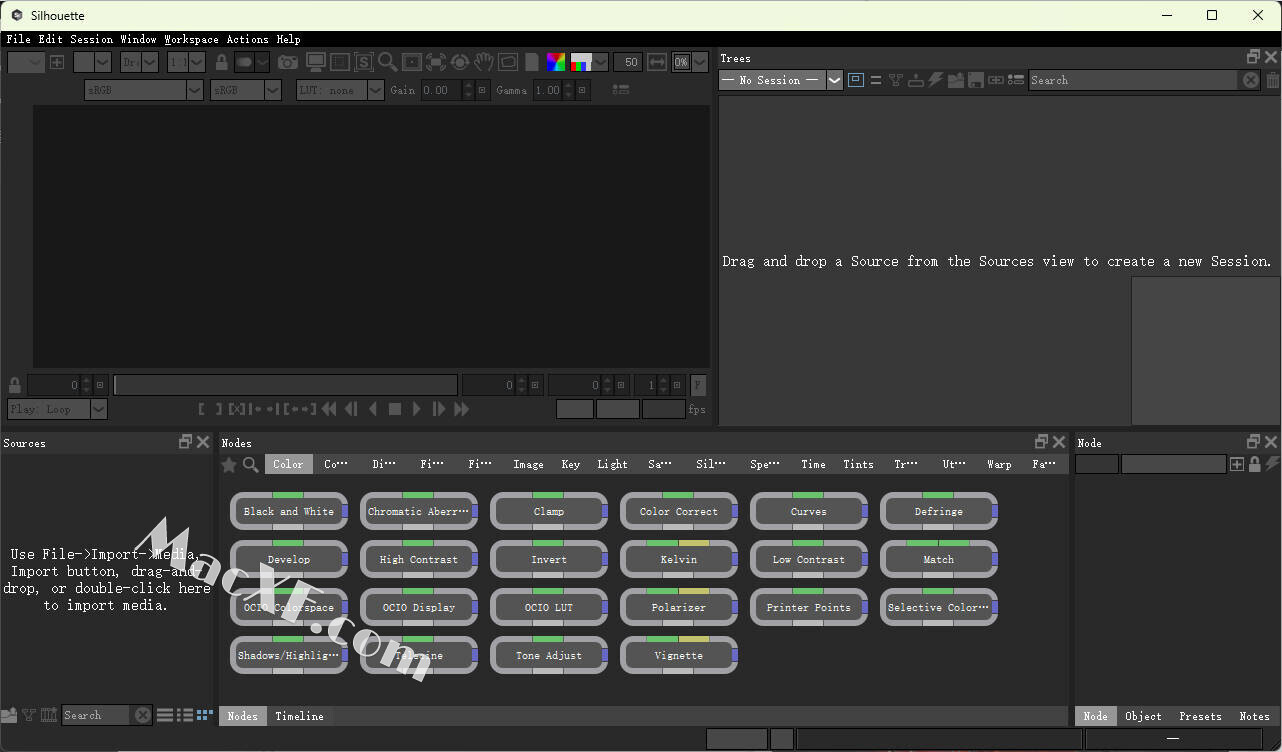Screen dimensions: 1282x752
Task: Toggle the viewer lock padlock icon
Action: [222, 62]
